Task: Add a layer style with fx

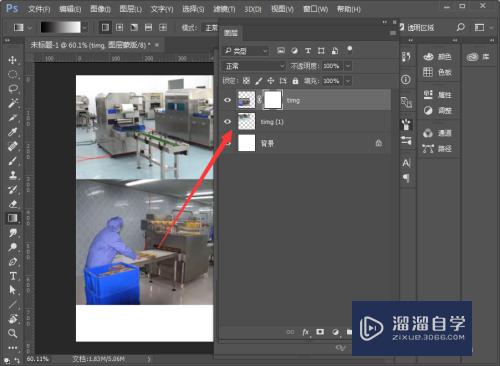Action: tap(305, 332)
